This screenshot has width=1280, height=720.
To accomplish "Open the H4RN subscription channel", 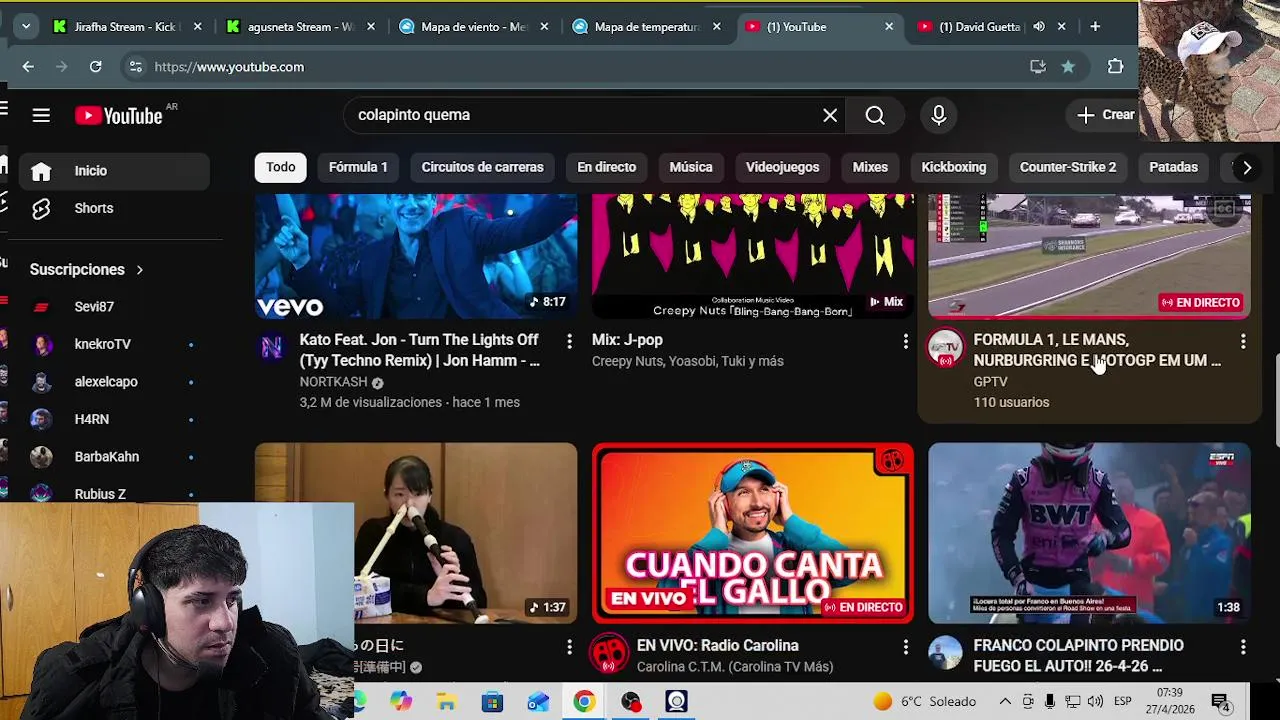I will coord(114,419).
